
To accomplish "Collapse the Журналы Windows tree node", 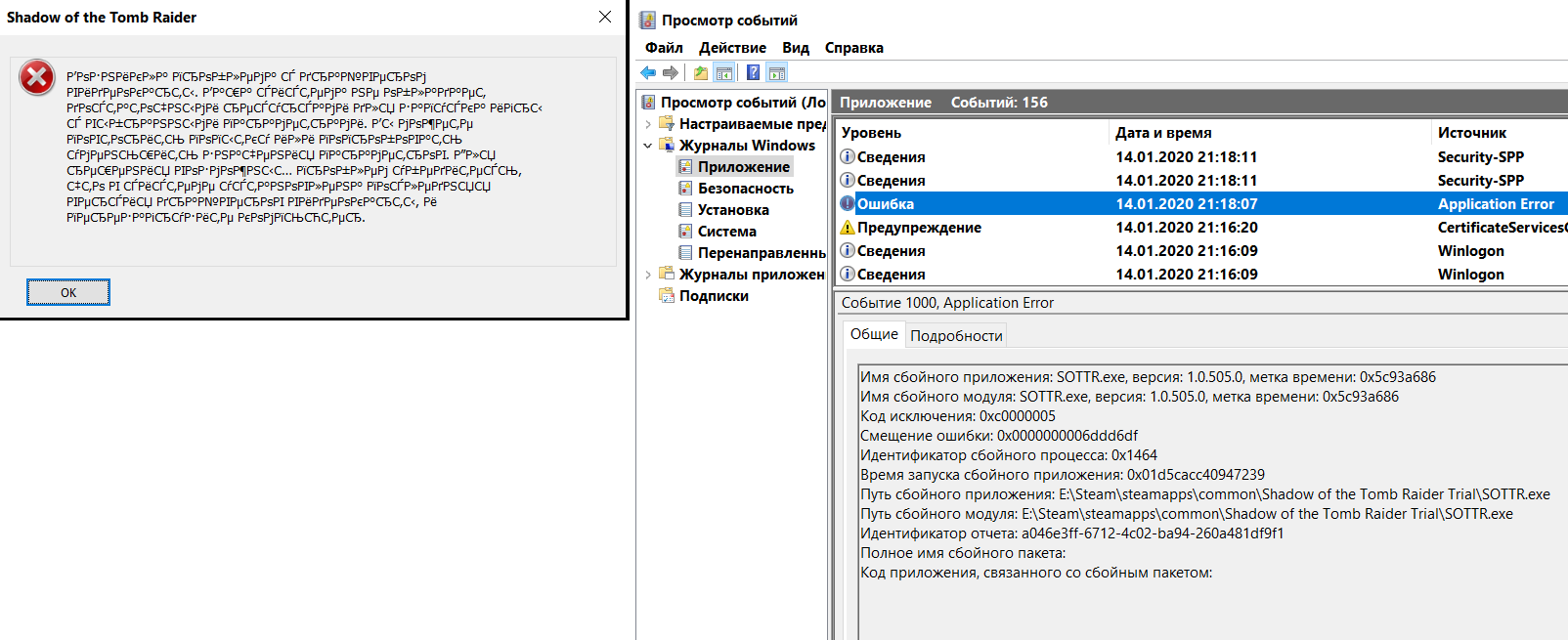I will pos(648,146).
